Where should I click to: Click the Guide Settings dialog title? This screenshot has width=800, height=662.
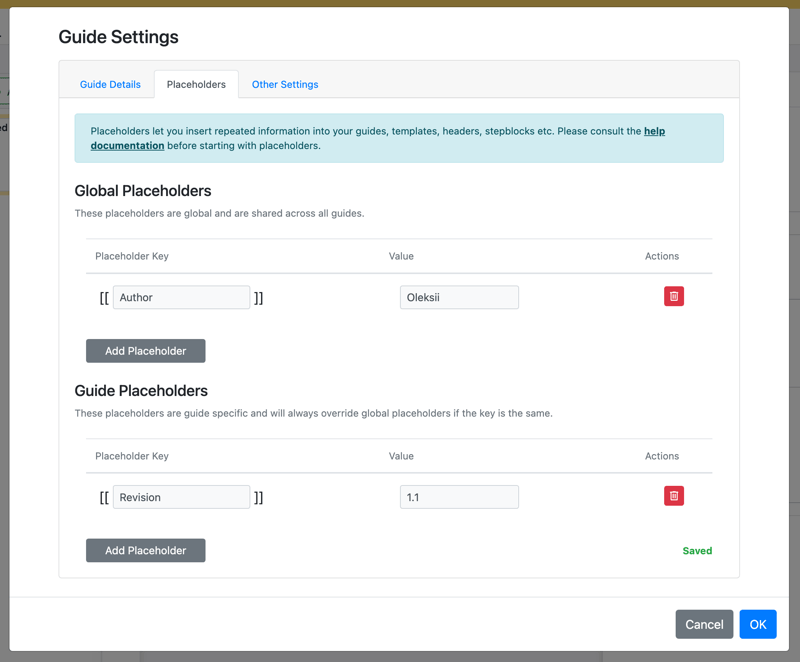(118, 37)
